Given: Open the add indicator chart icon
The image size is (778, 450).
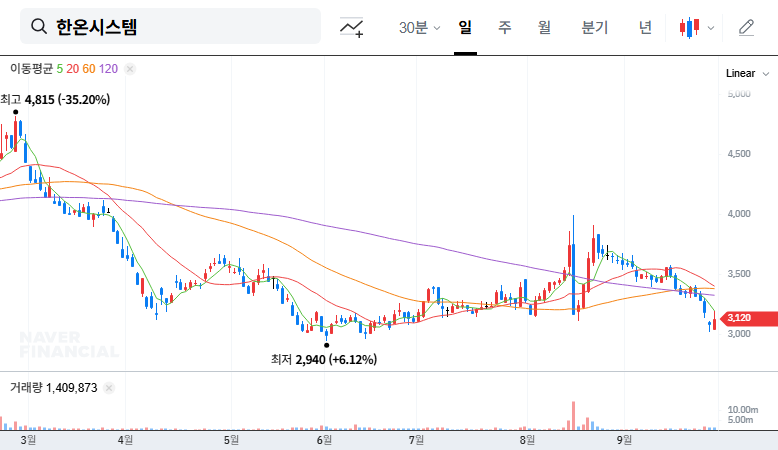Looking at the screenshot, I should pos(351,27).
